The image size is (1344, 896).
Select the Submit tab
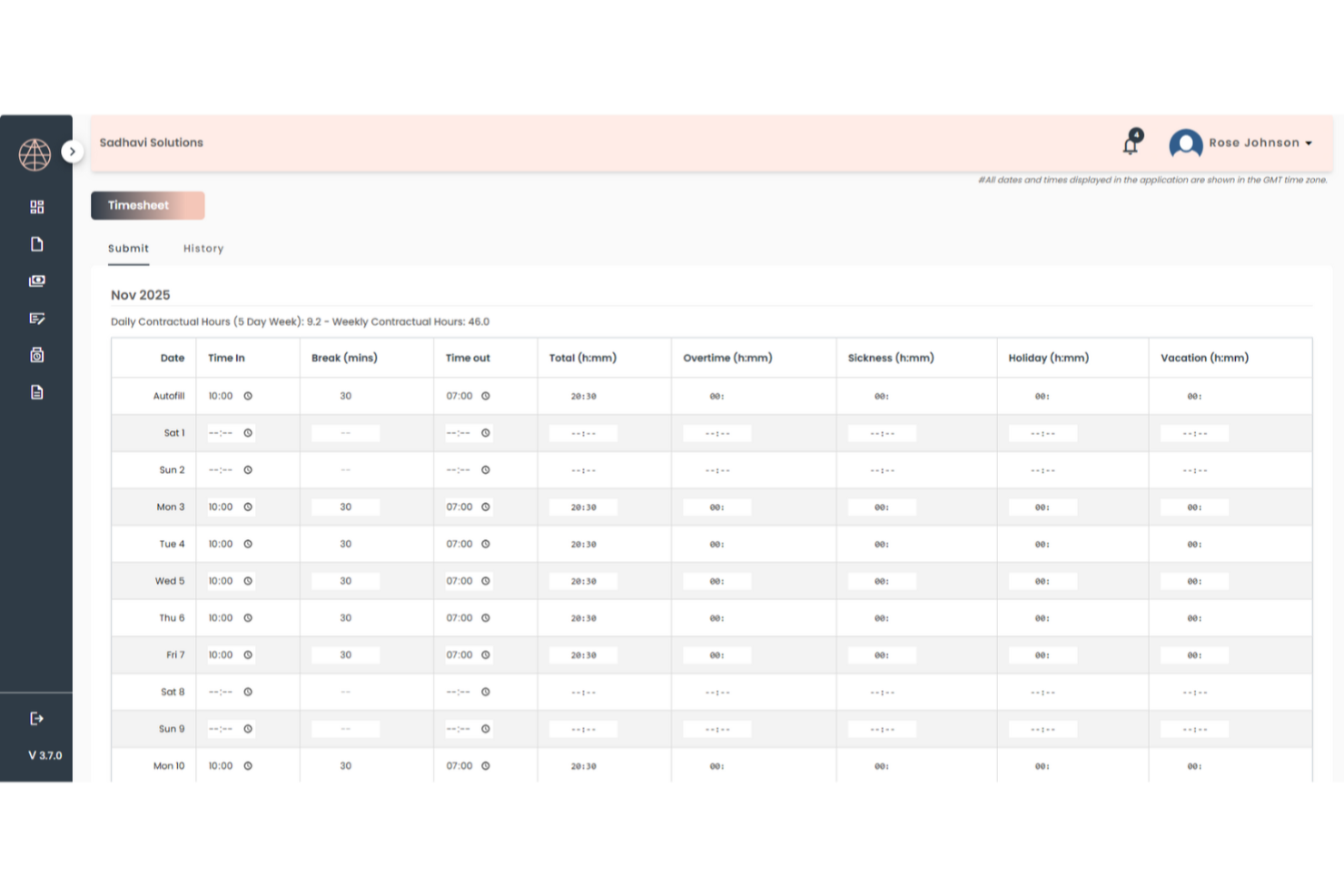(128, 248)
